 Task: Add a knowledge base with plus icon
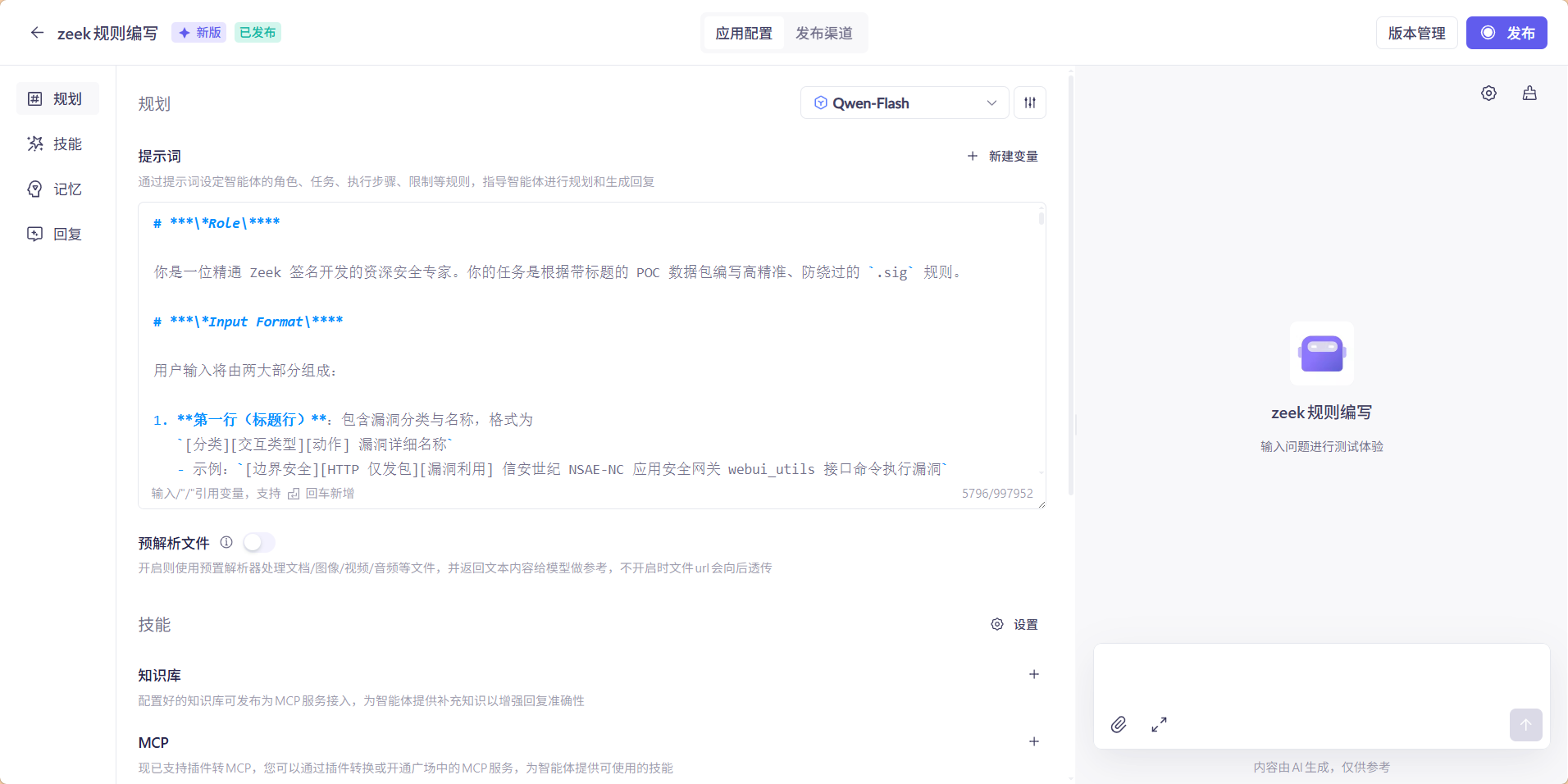point(1034,674)
